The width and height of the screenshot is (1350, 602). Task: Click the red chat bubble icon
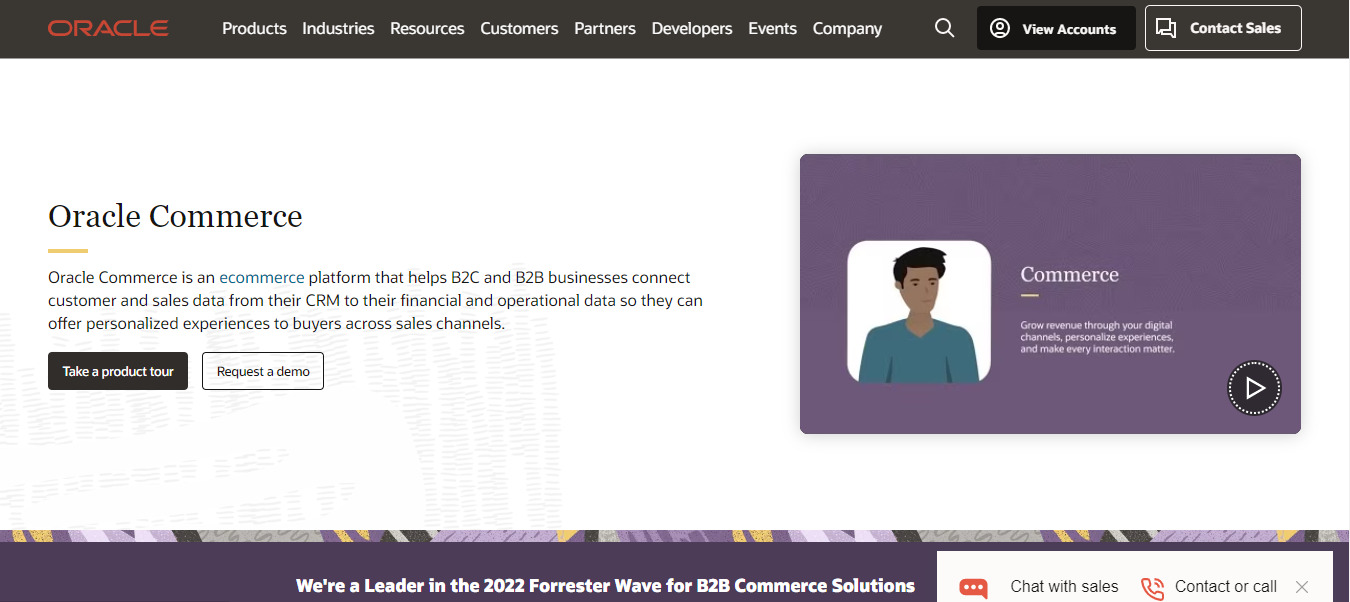[x=973, y=587]
